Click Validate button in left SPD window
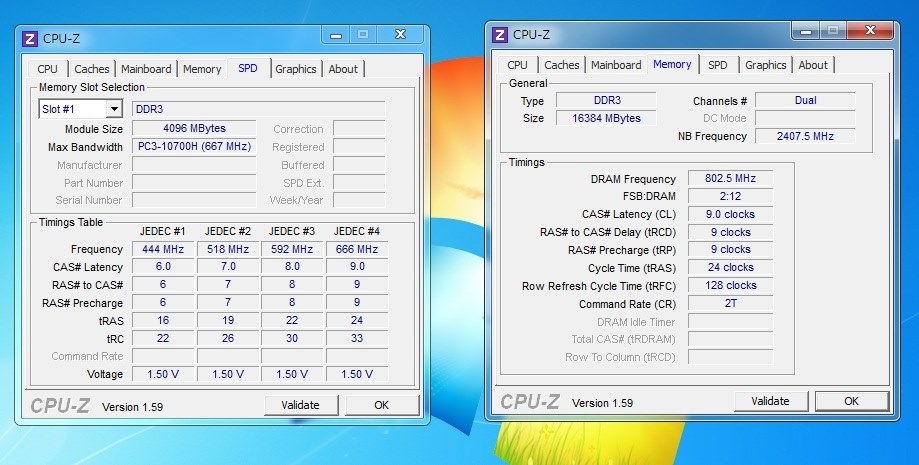This screenshot has width=919, height=465. (x=301, y=405)
